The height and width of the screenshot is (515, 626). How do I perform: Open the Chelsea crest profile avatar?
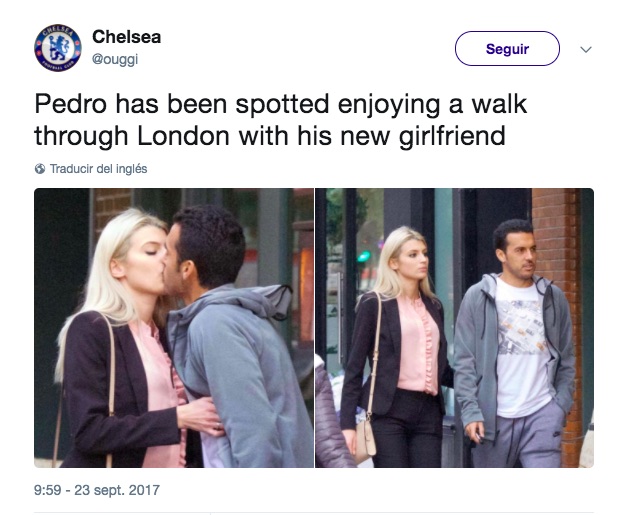[x=58, y=48]
